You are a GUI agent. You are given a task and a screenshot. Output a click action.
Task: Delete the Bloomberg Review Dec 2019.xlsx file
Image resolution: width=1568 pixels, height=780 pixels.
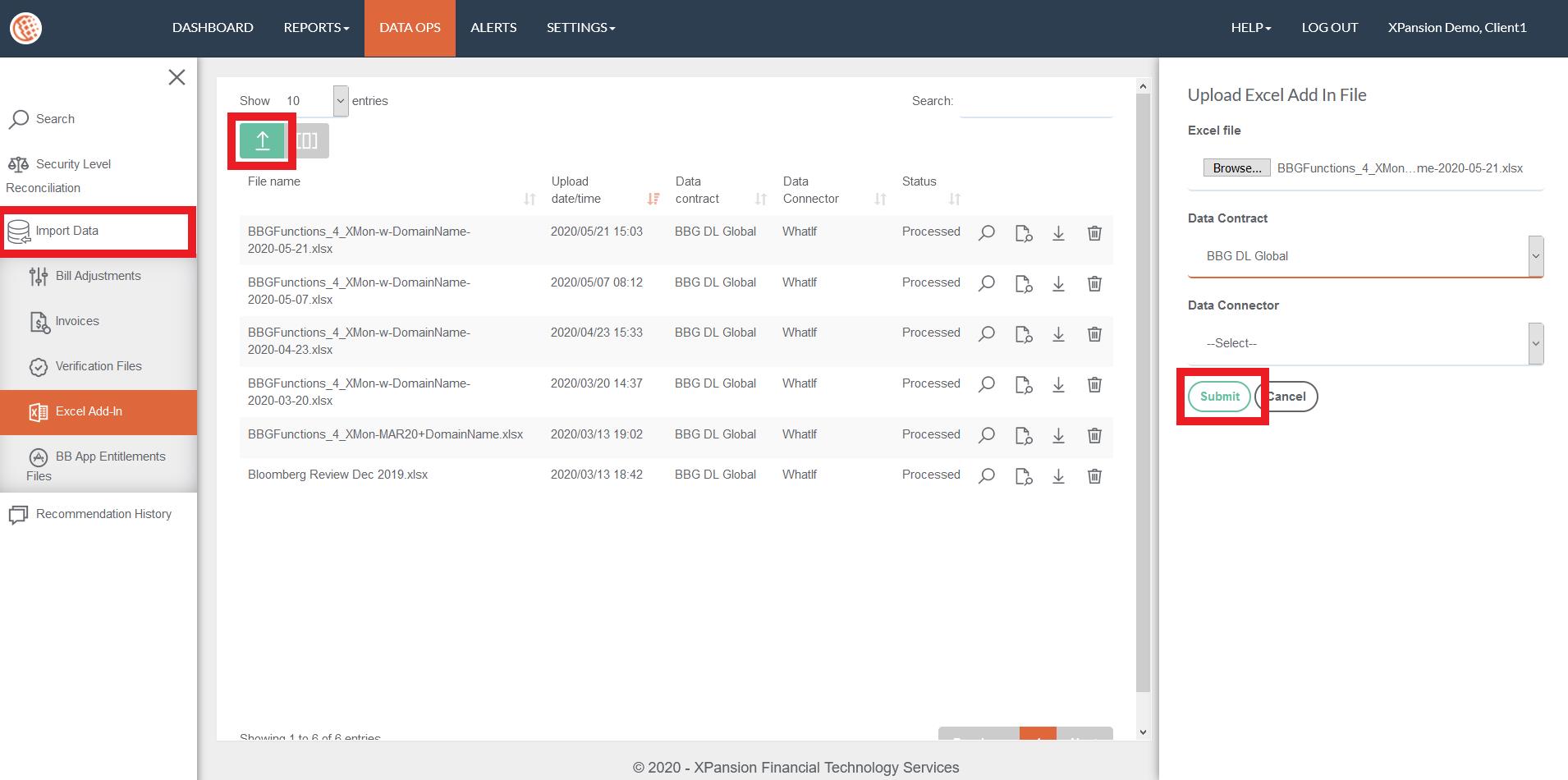[x=1094, y=476]
